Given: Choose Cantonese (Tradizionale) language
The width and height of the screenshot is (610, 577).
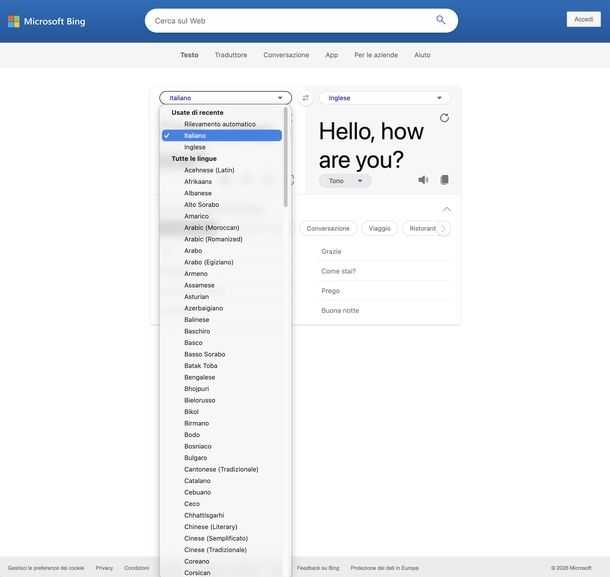Looking at the screenshot, I should 222,469.
